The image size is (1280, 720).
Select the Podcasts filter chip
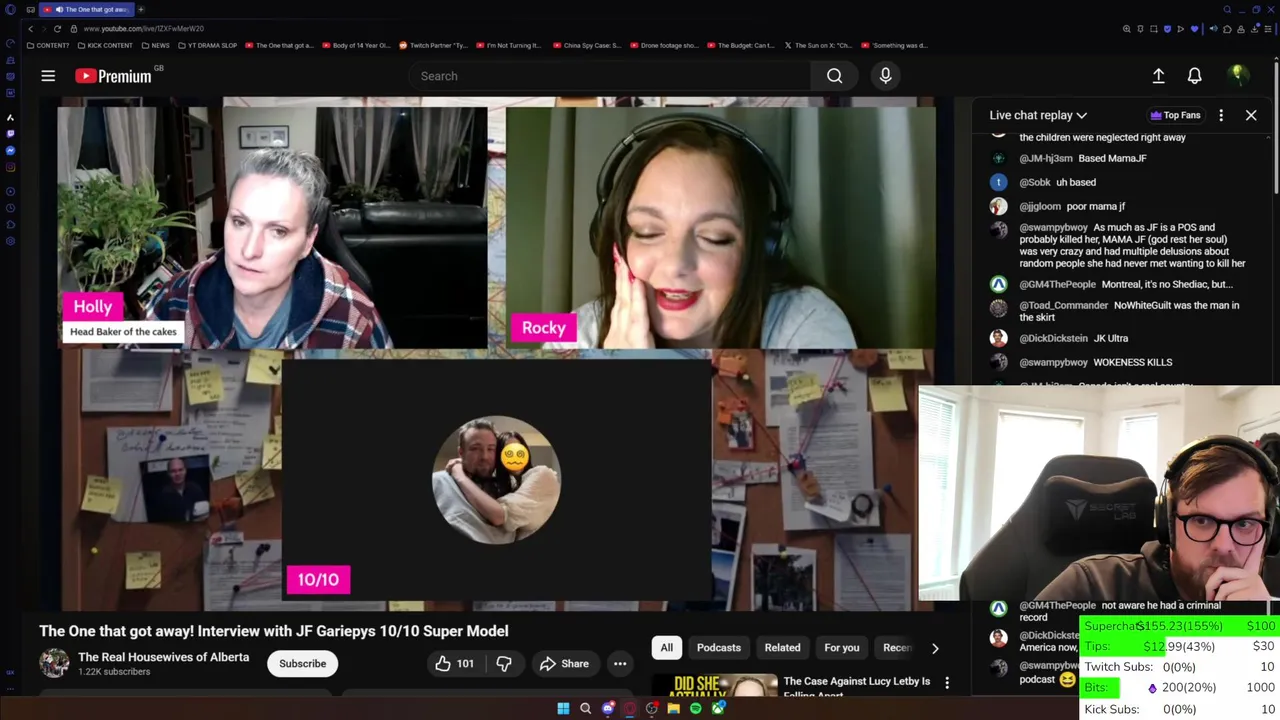[x=718, y=647]
